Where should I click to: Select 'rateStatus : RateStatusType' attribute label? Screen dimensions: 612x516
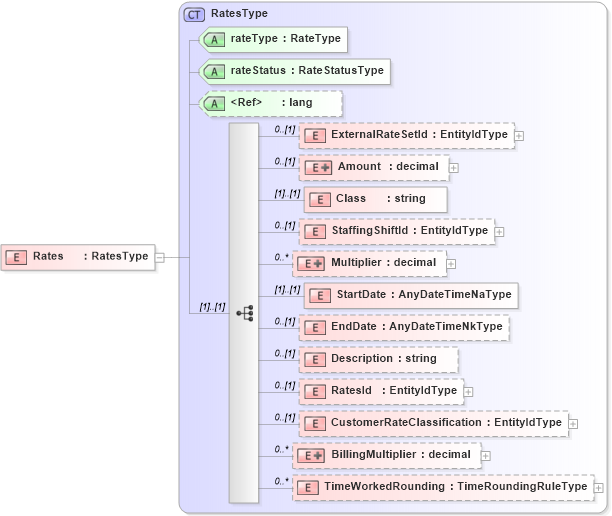point(307,70)
